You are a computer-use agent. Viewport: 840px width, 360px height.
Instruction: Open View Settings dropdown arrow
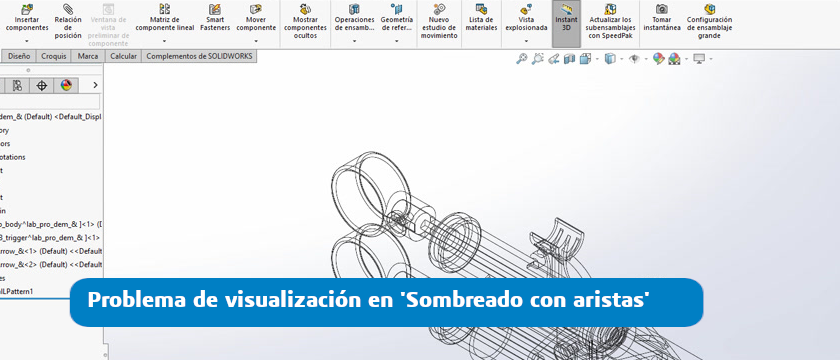711,59
